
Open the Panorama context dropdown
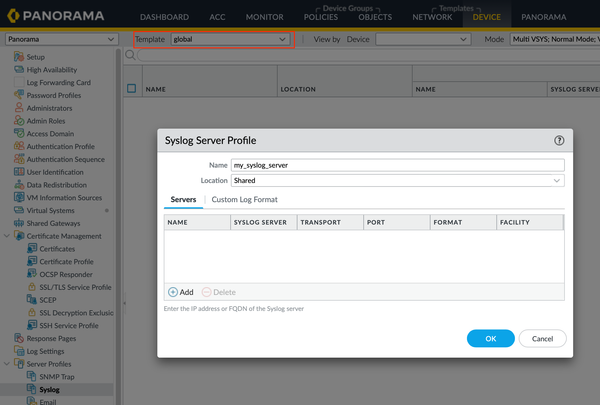point(61,39)
